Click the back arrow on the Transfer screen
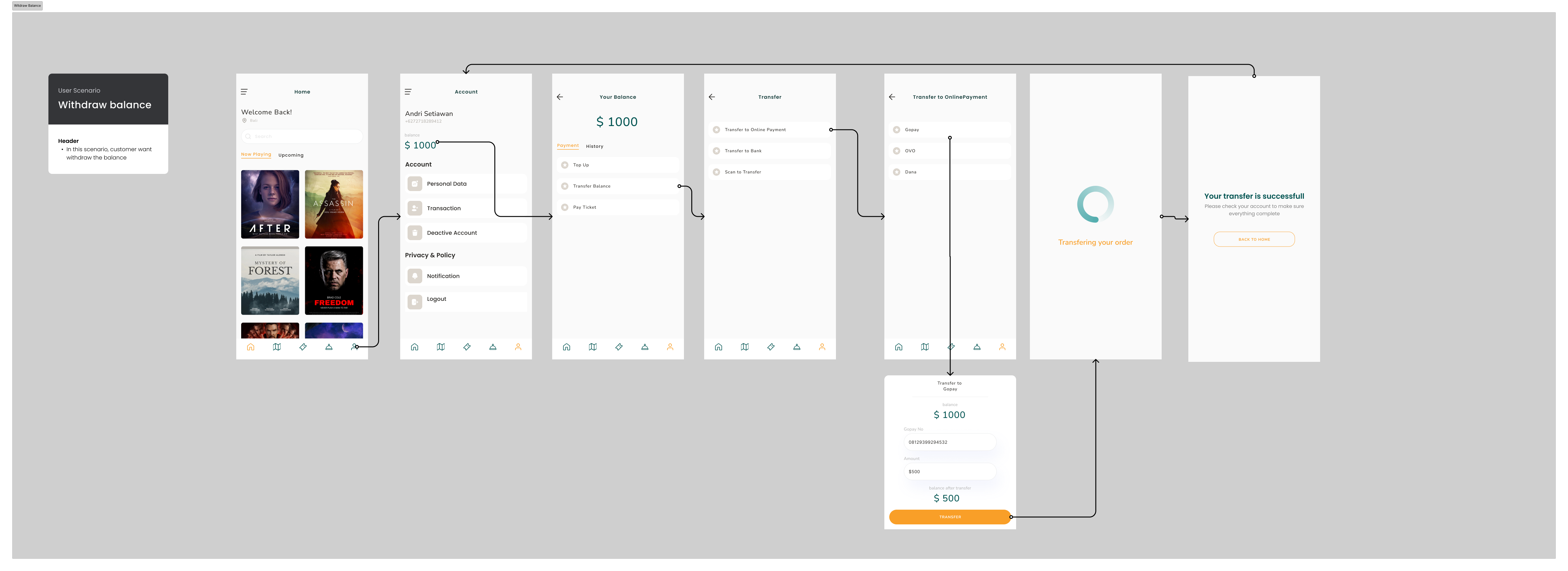The width and height of the screenshot is (1568, 571). [712, 97]
